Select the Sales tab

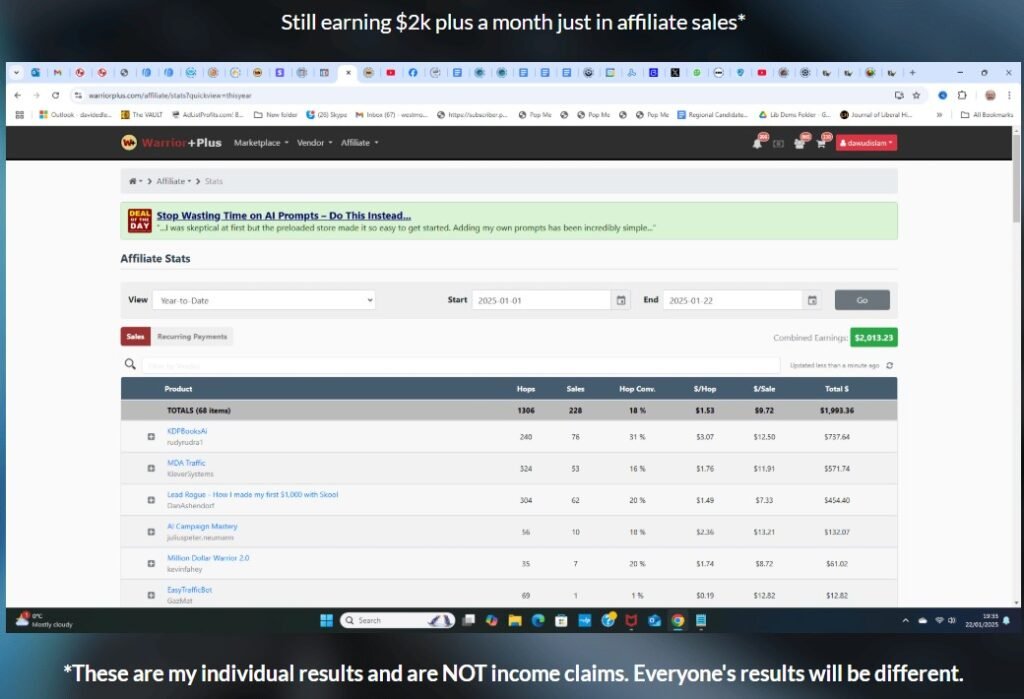(x=135, y=336)
